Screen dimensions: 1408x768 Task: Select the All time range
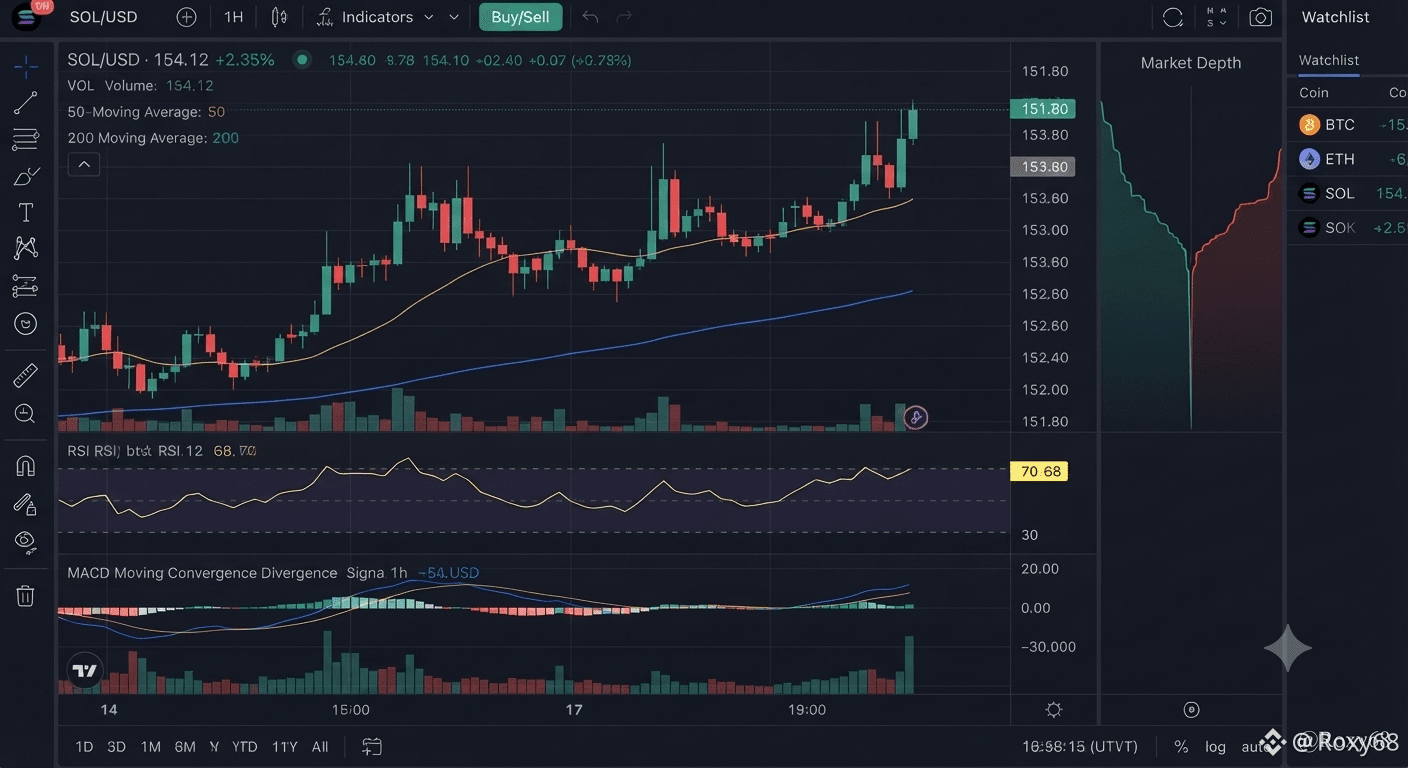point(320,747)
